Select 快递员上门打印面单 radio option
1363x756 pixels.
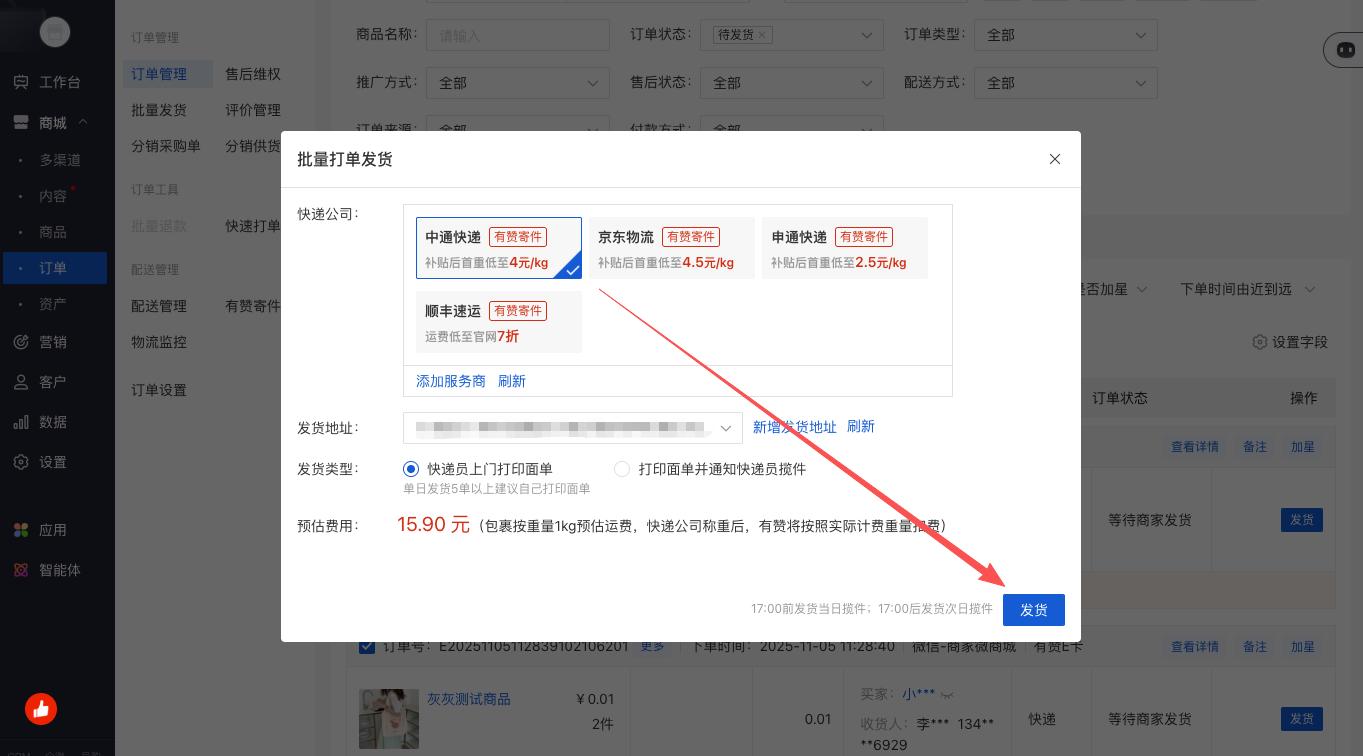point(411,469)
